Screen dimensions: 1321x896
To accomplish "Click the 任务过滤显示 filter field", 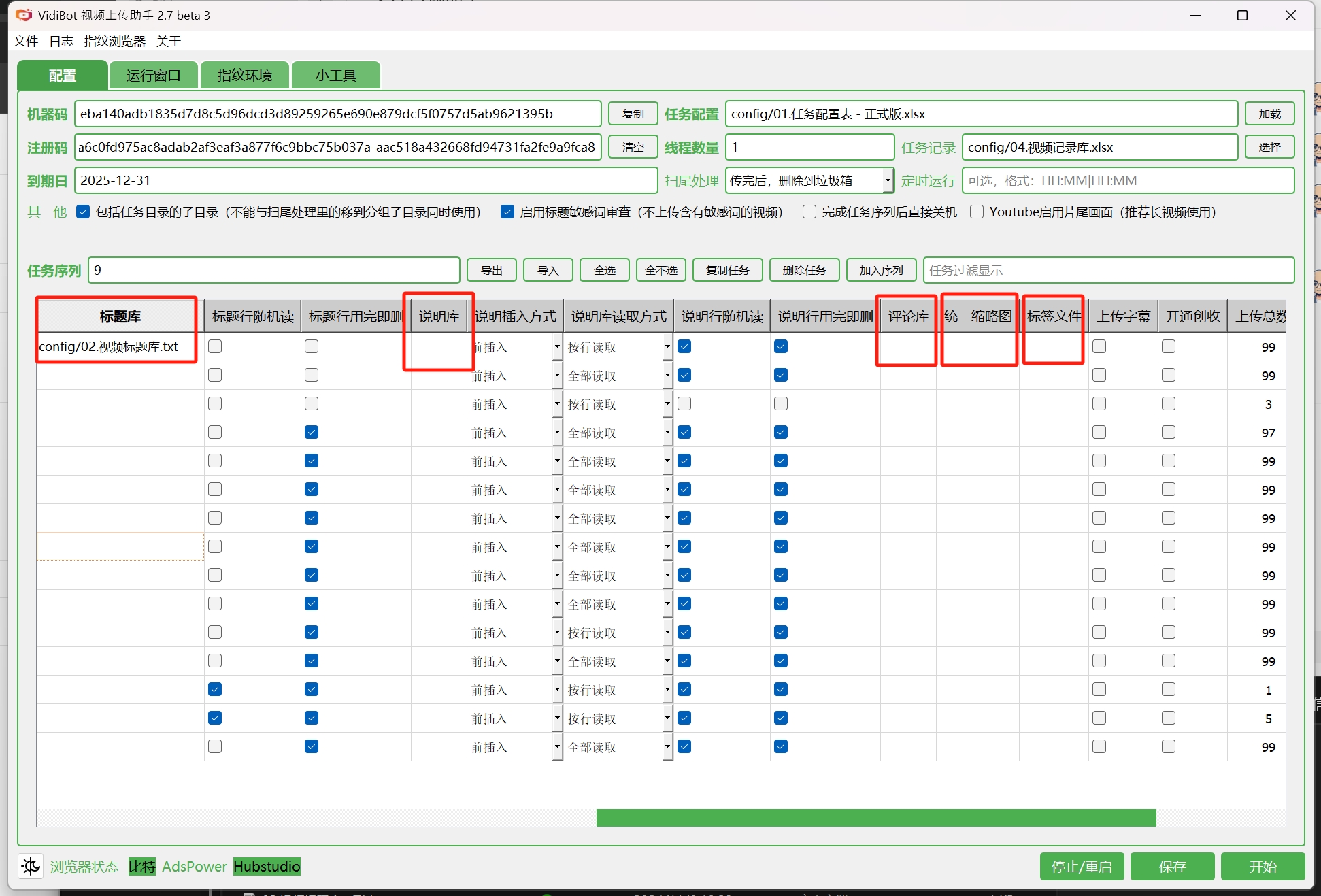I will tap(1107, 270).
